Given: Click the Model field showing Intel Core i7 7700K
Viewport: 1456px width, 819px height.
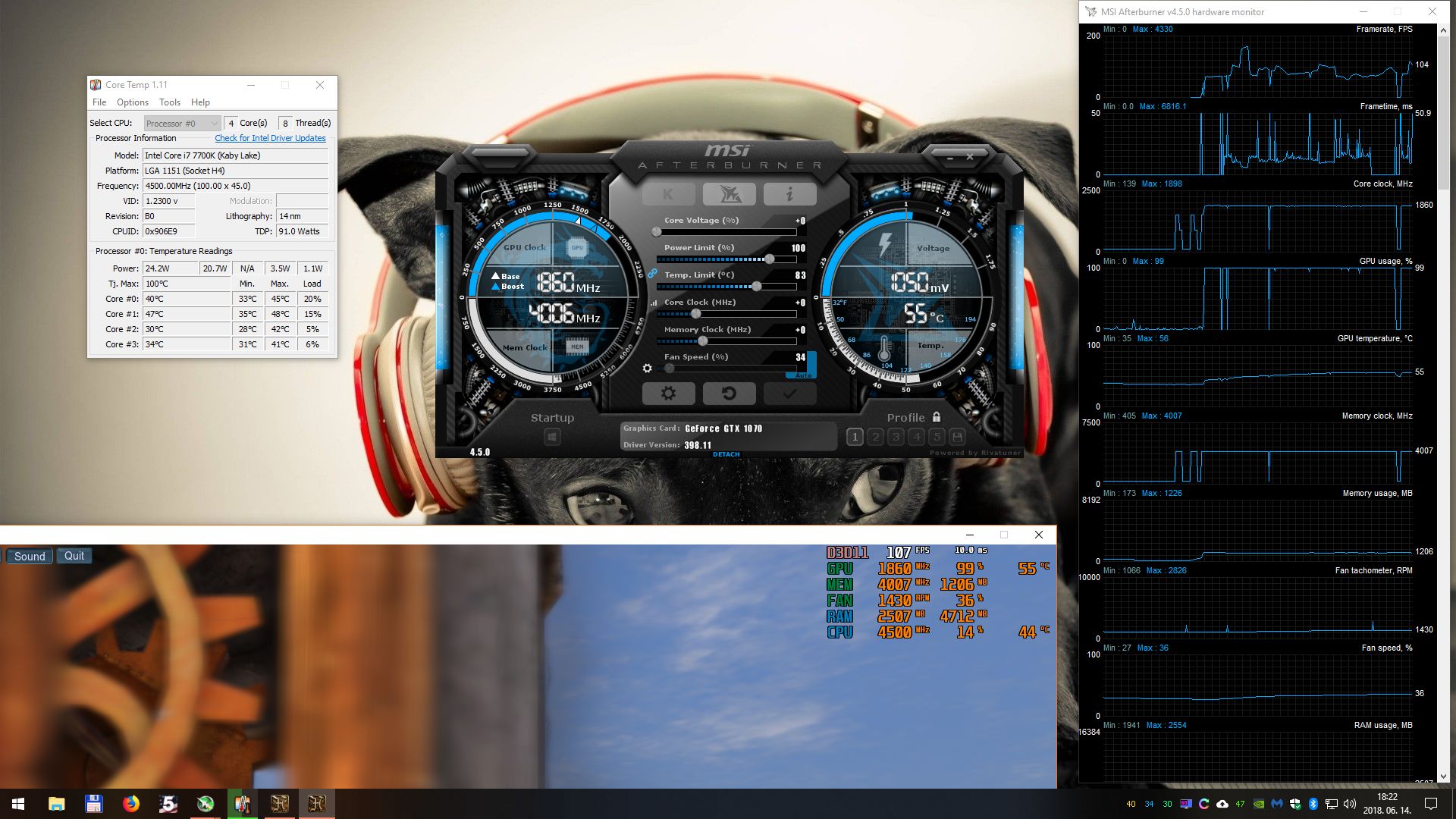Looking at the screenshot, I should [x=235, y=155].
